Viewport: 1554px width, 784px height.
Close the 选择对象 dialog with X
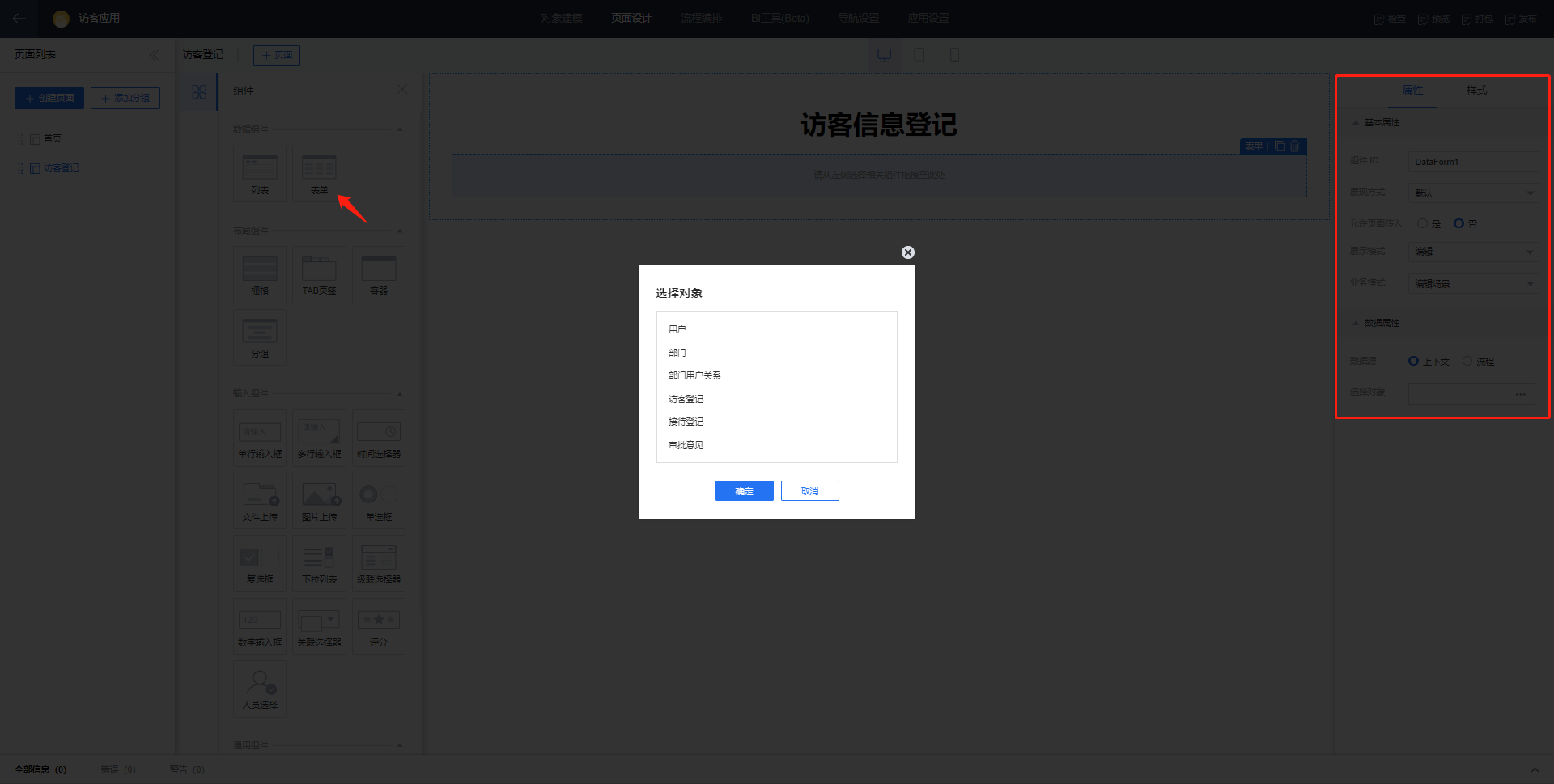[908, 252]
